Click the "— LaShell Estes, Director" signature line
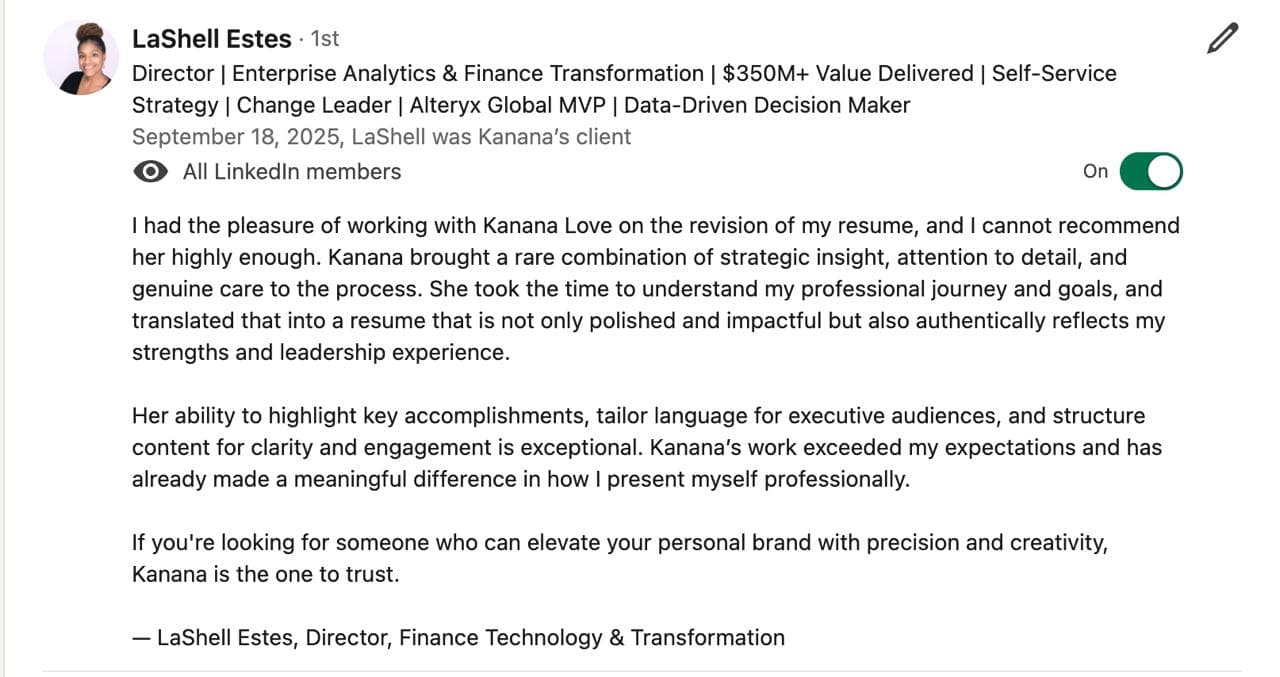Viewport: 1280px width, 677px height. click(458, 638)
